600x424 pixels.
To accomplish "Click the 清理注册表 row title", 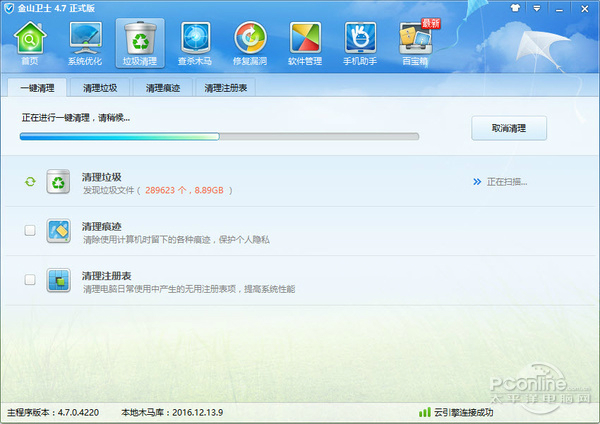I will [106, 276].
